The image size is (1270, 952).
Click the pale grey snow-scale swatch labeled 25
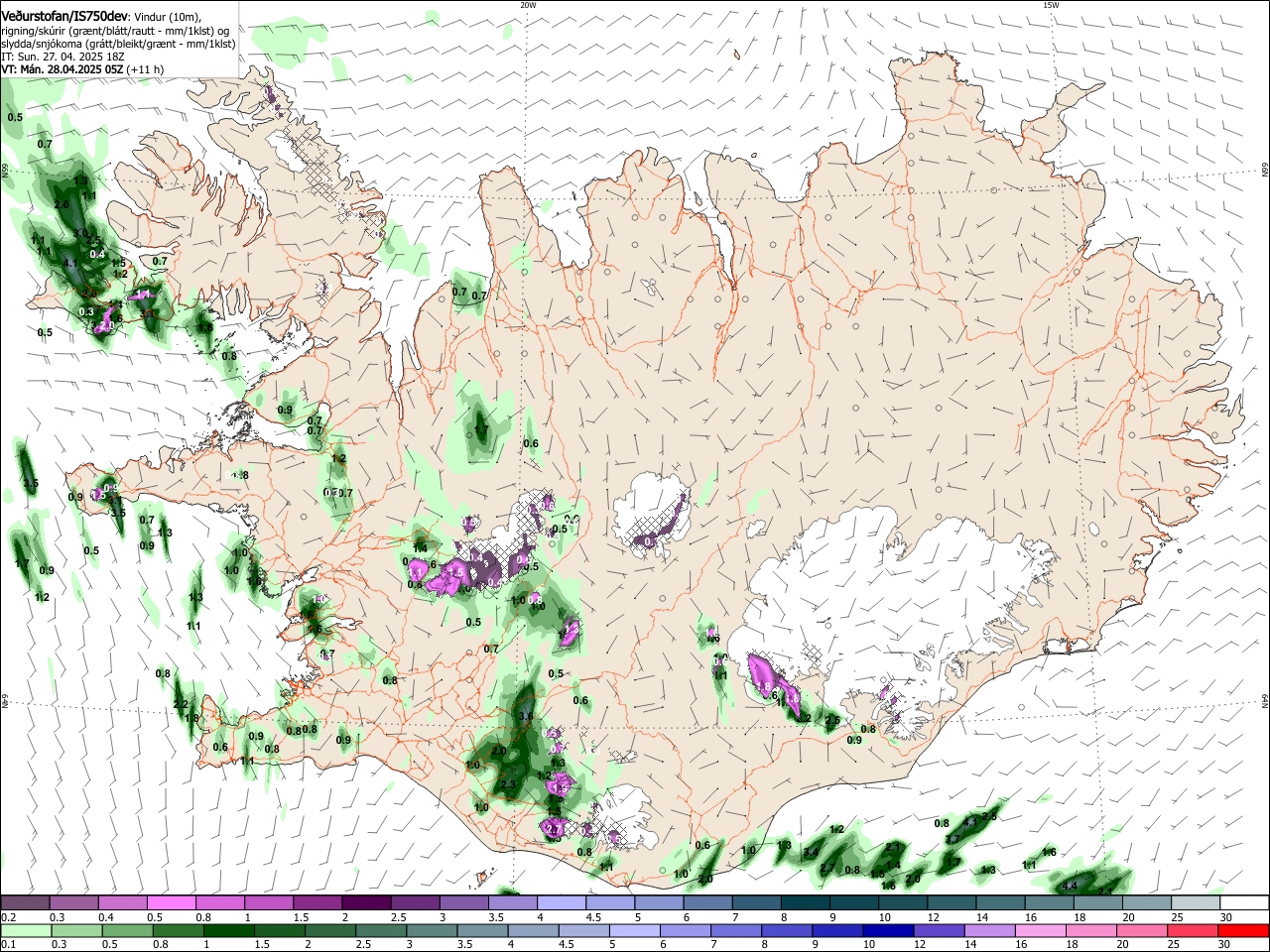coord(1196,902)
